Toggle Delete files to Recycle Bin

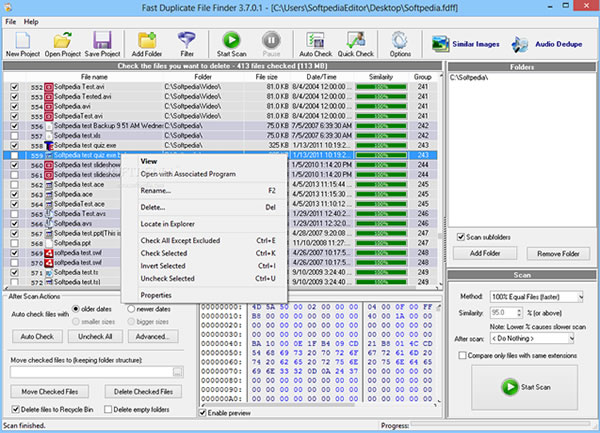(x=15, y=409)
